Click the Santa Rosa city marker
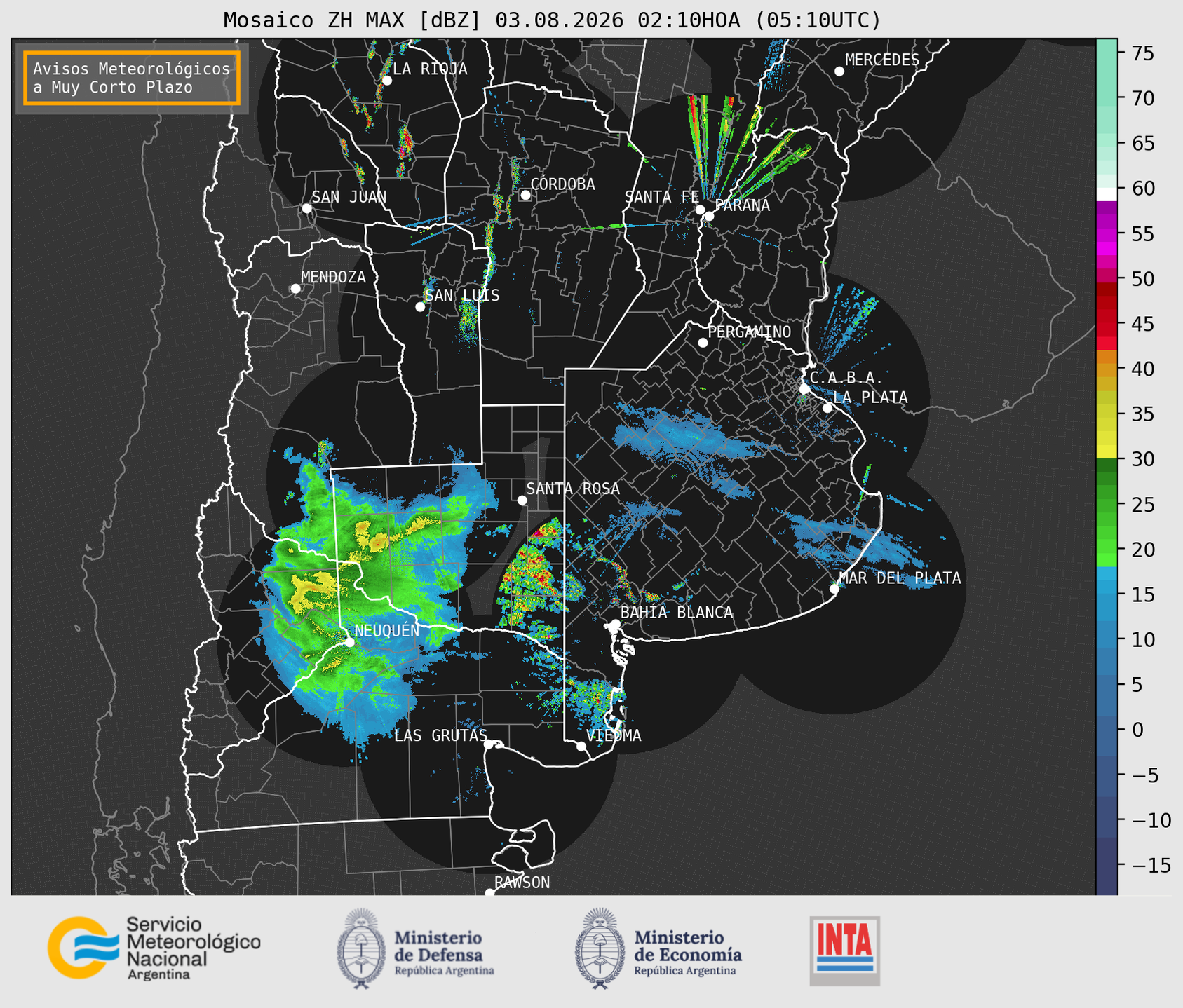 [x=522, y=500]
